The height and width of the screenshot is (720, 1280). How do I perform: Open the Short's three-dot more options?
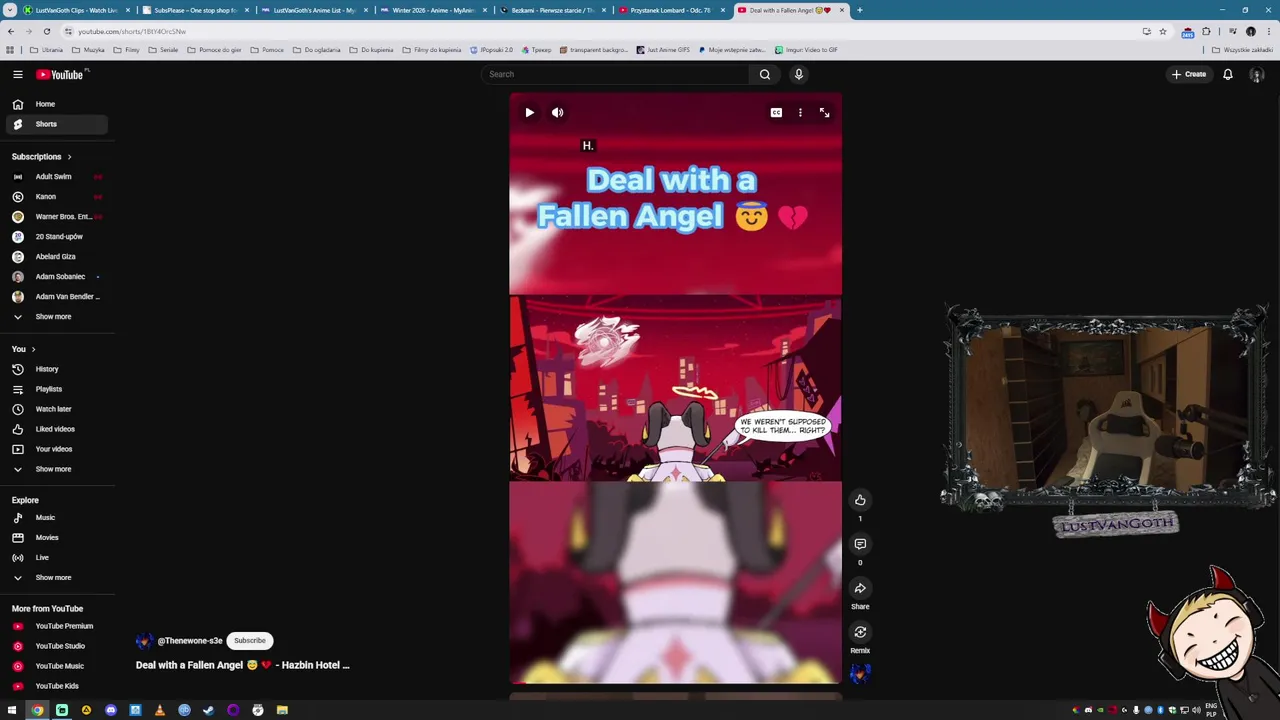coord(800,113)
